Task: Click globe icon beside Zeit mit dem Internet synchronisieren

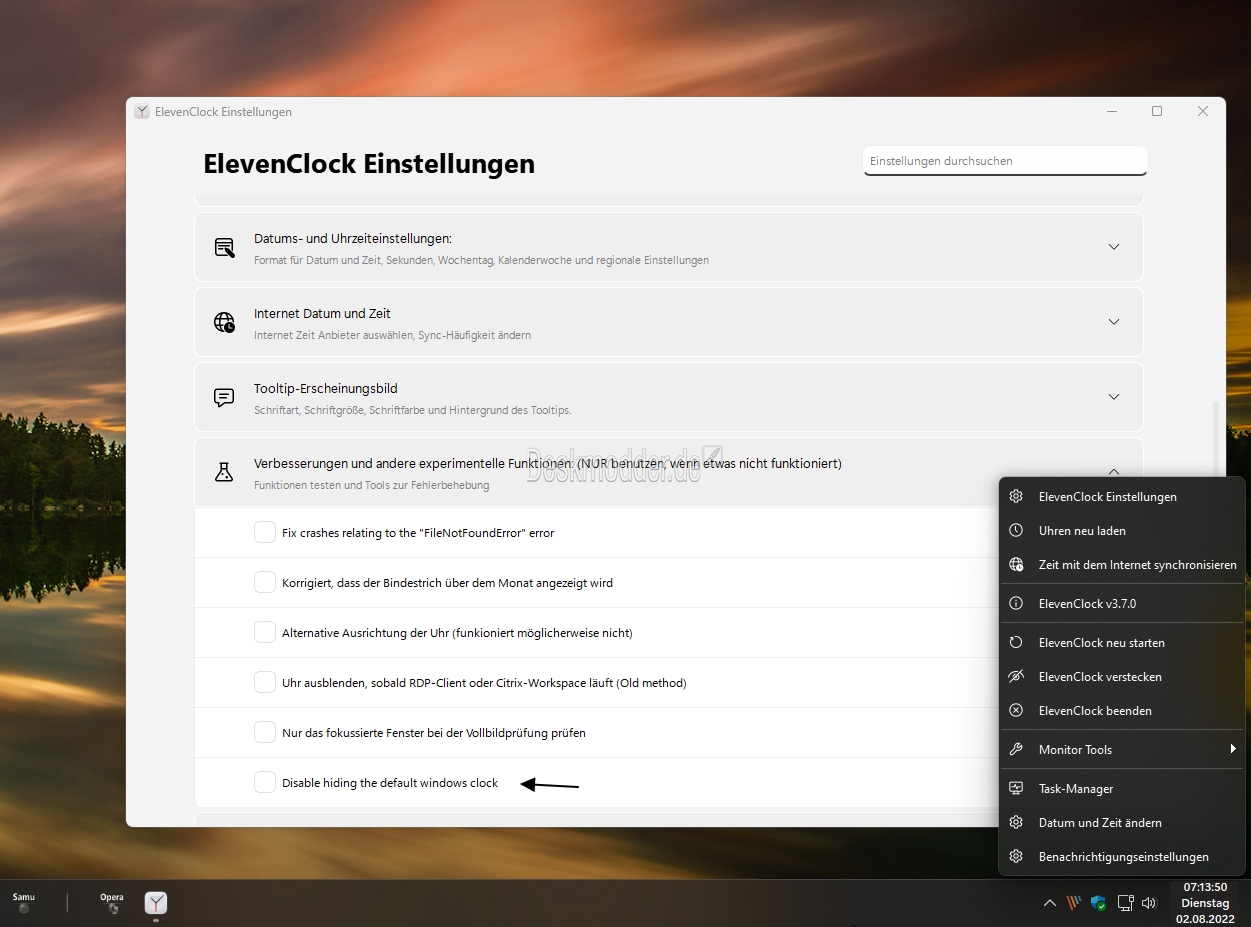Action: click(1016, 564)
